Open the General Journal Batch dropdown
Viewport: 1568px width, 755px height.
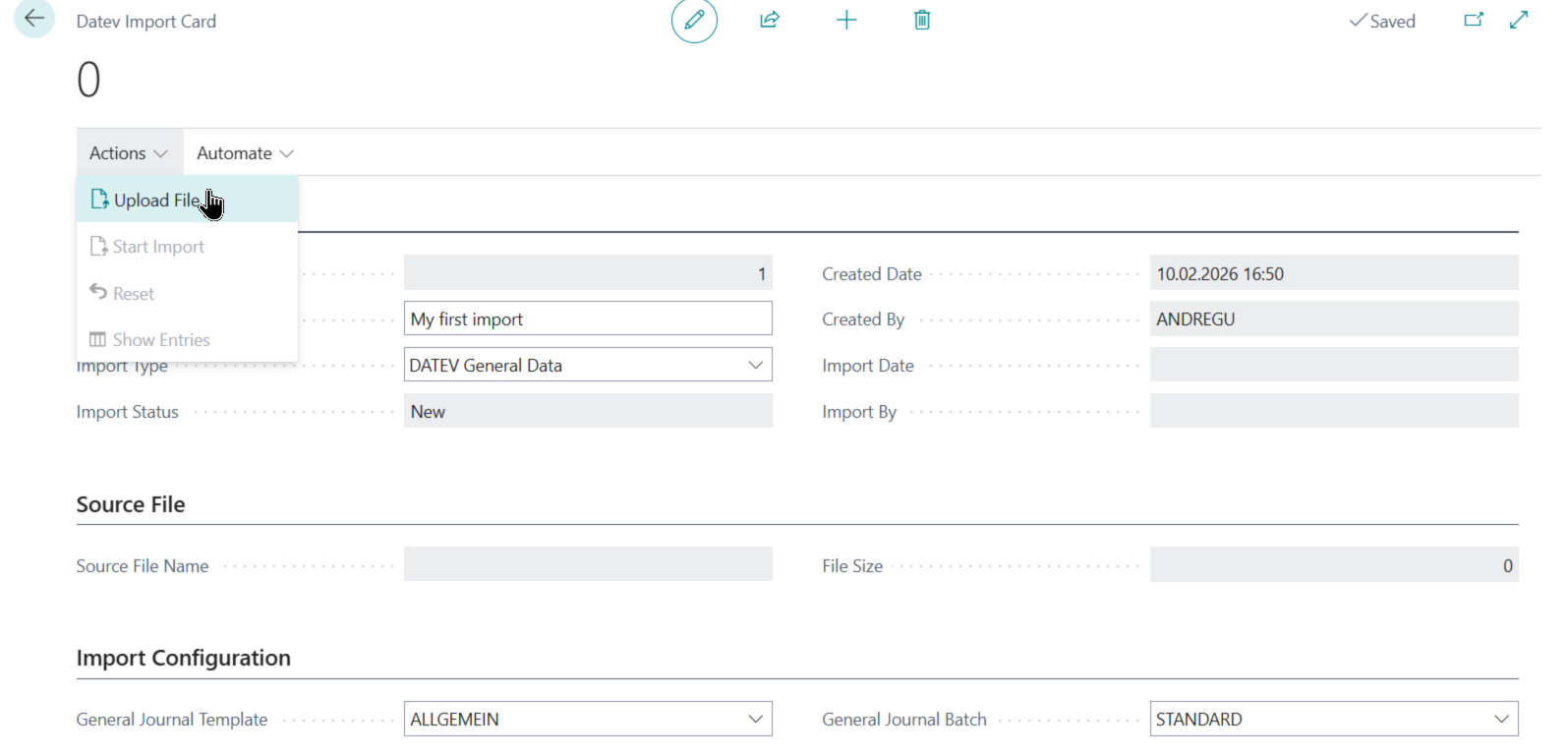1501,720
